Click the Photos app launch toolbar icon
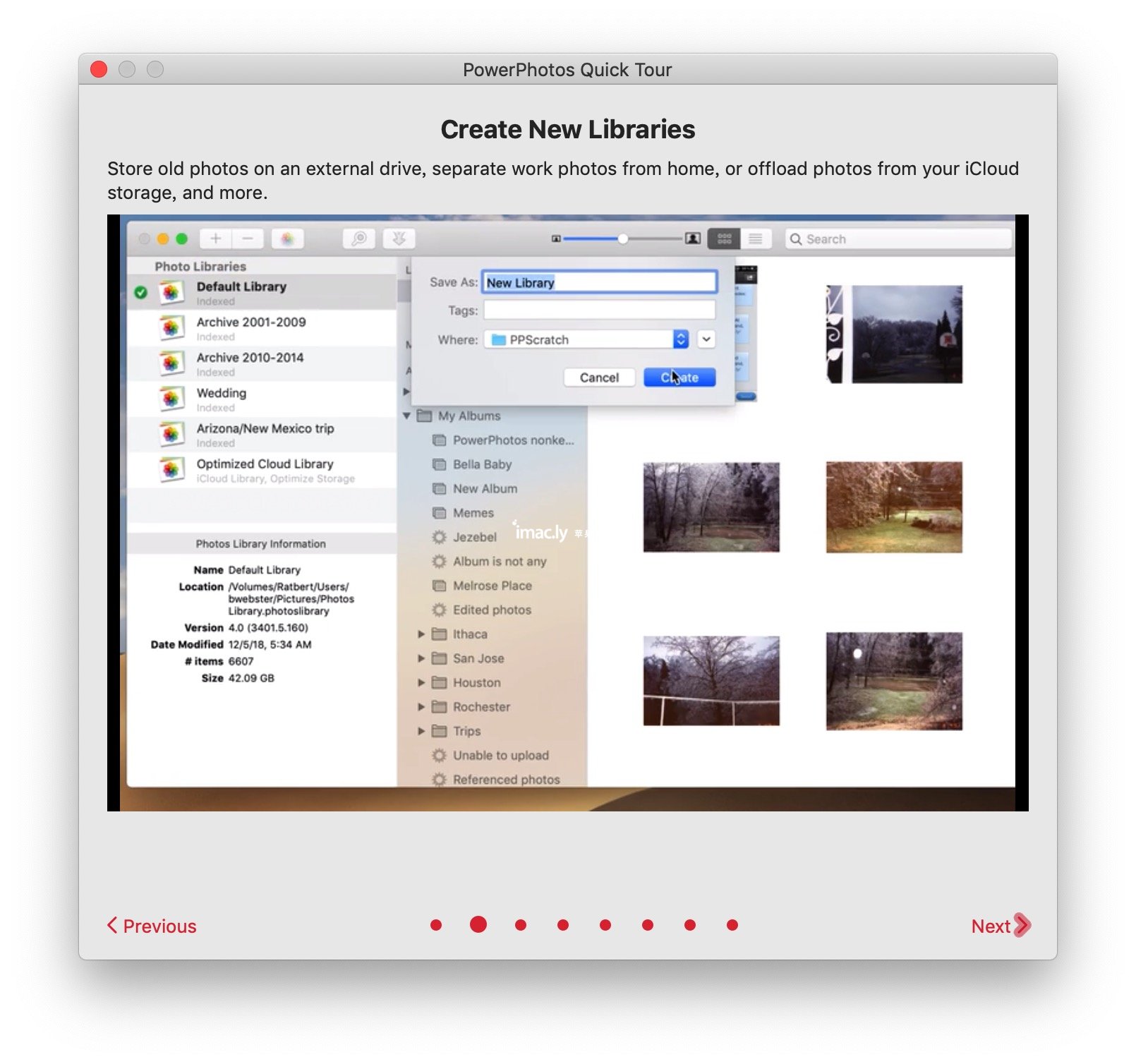This screenshot has width=1136, height=1064. point(287,238)
